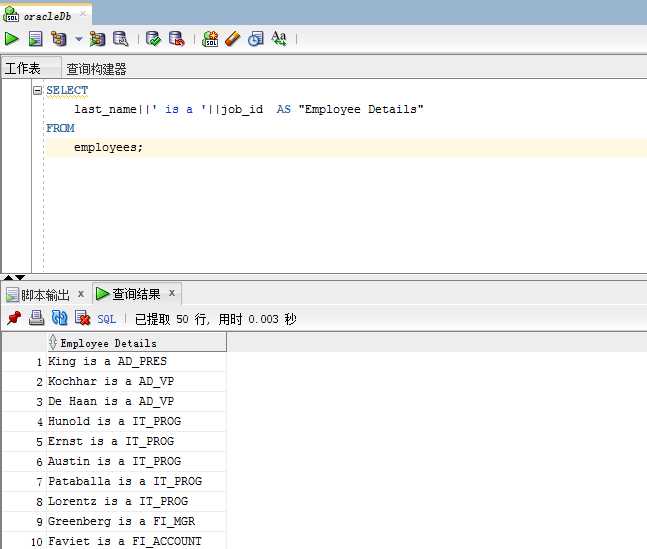Select row Austin is a IT_PROG

pos(114,461)
